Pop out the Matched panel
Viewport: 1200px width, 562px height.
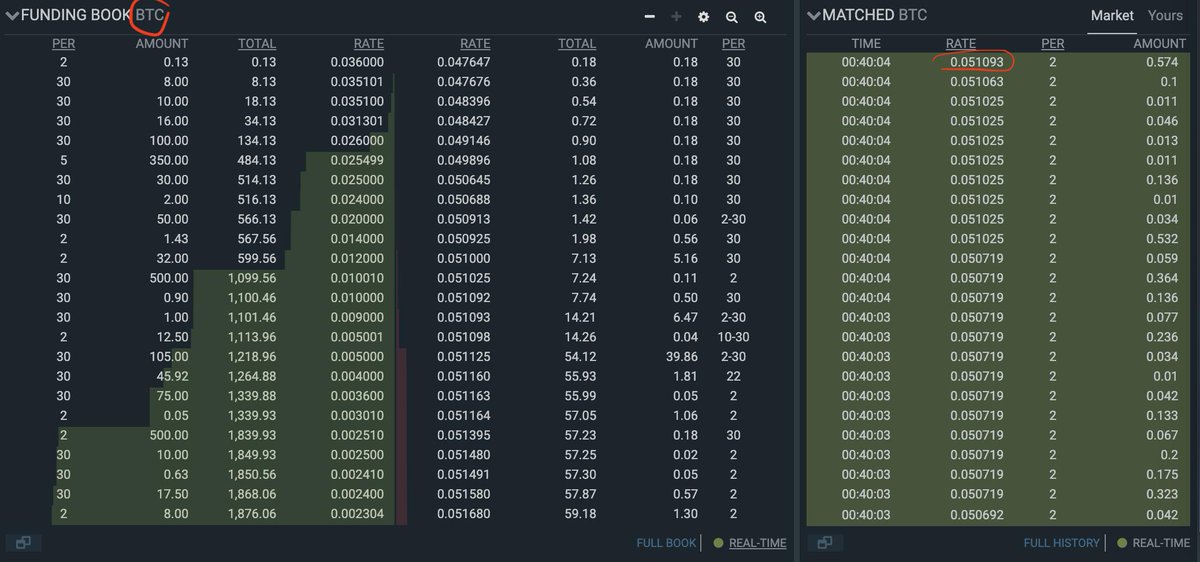tap(825, 542)
